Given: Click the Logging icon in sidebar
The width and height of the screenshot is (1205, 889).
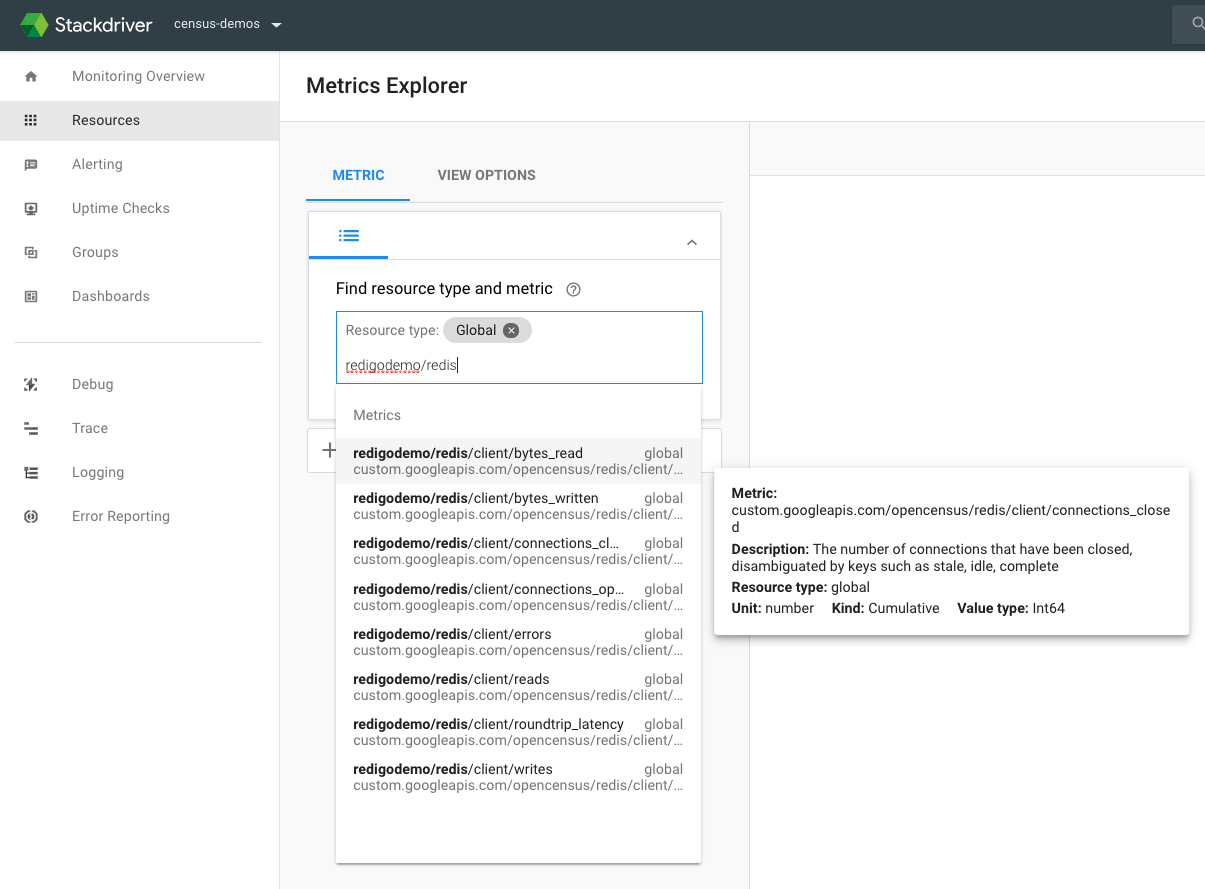Looking at the screenshot, I should [x=31, y=472].
